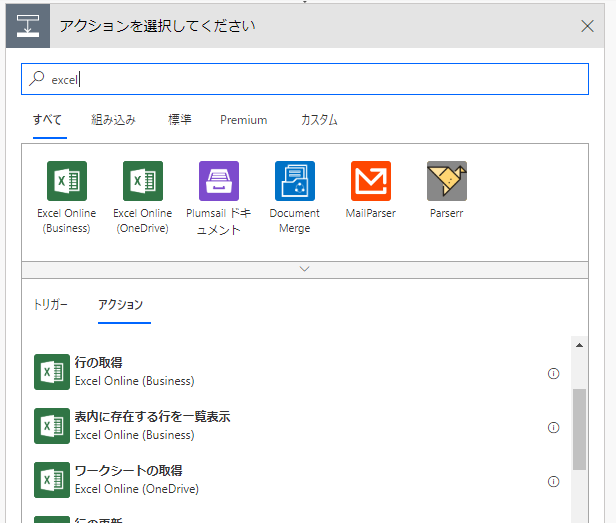Pick the MailParser connector icon

[x=371, y=181]
